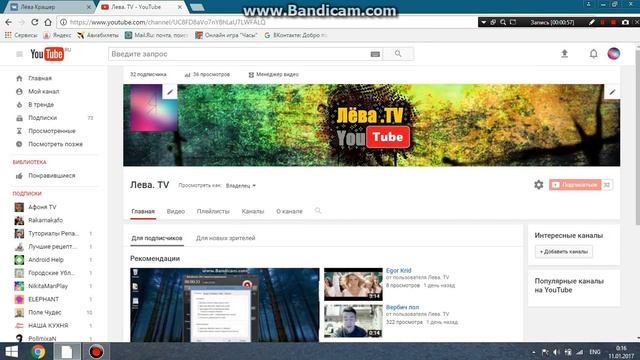Click Добавить каналы button
This screenshot has width=640, height=360.
pyautogui.click(x=564, y=251)
